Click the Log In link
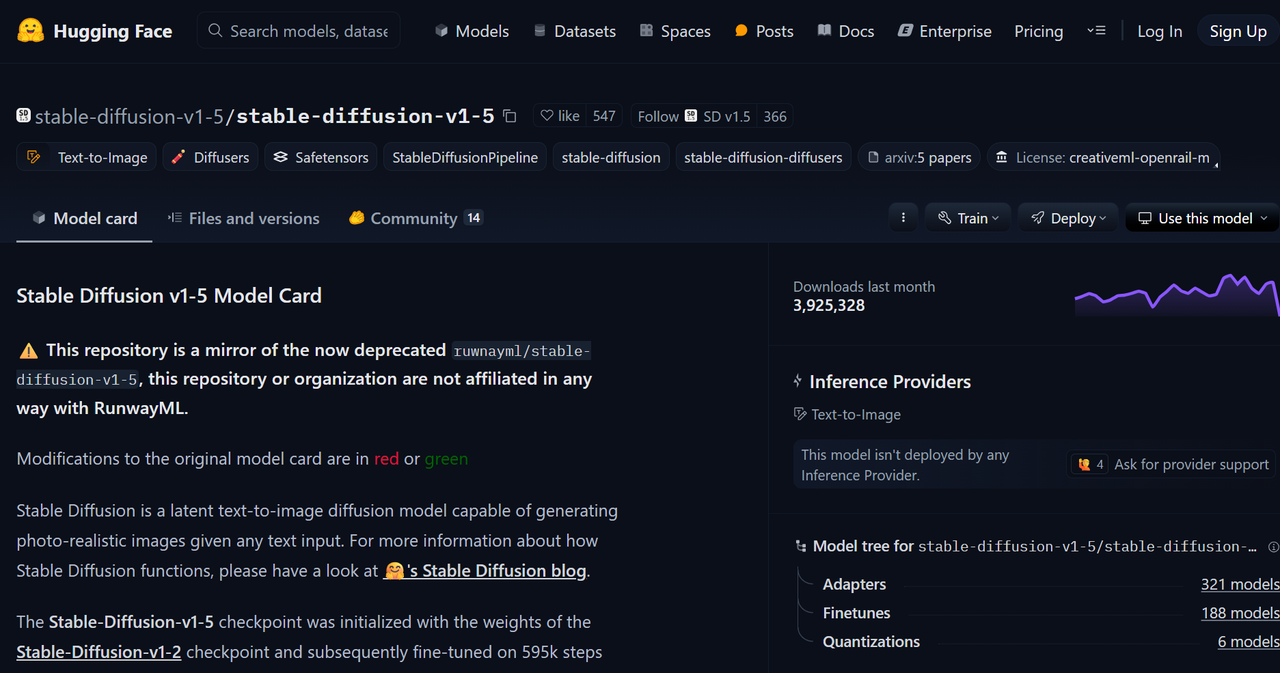The image size is (1280, 673). [x=1159, y=31]
